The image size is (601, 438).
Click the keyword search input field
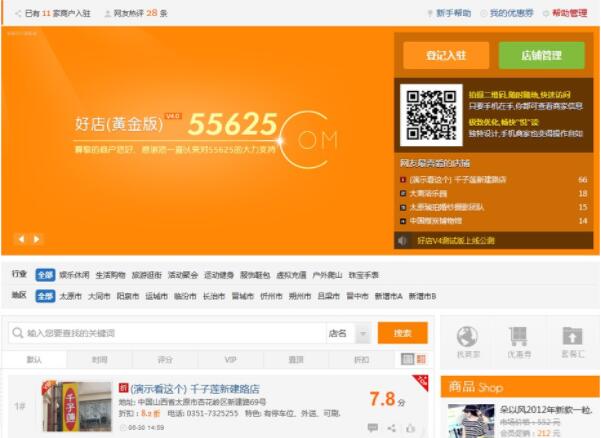[167, 333]
